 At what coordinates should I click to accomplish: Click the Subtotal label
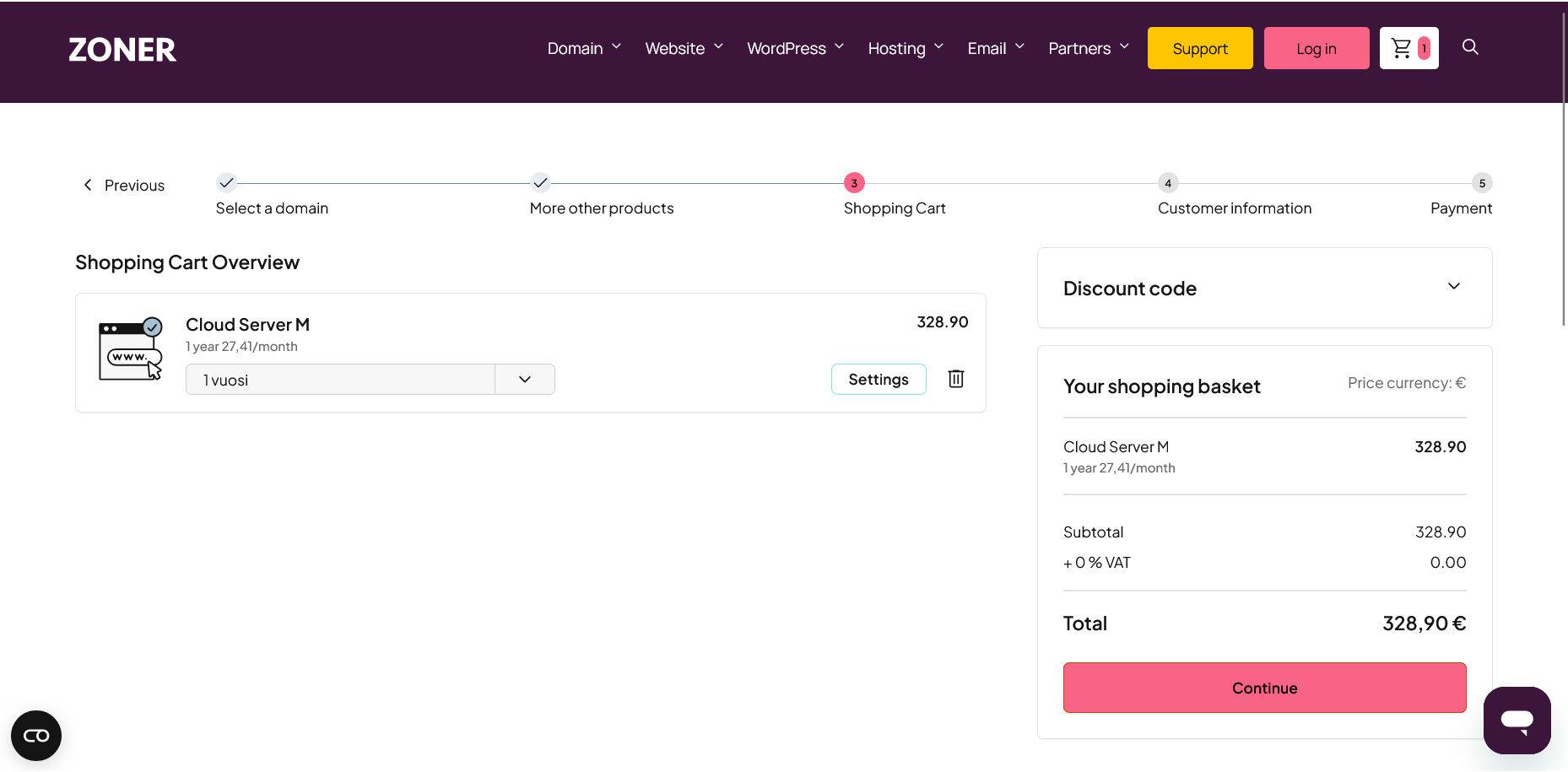pos(1093,532)
